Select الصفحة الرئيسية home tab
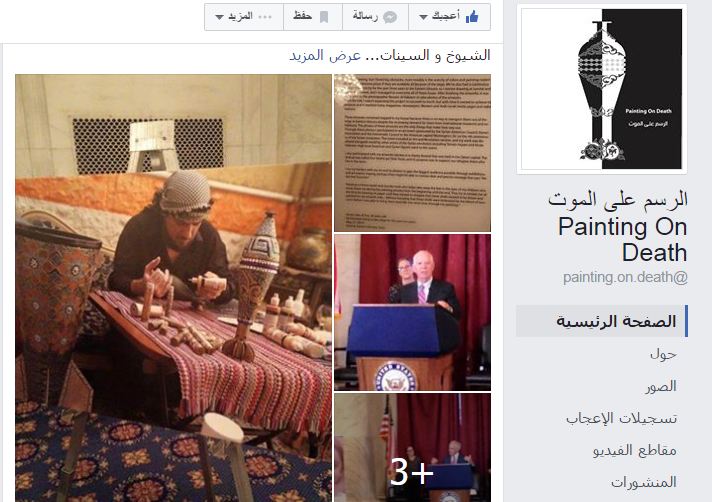The image size is (712, 502). [602, 321]
